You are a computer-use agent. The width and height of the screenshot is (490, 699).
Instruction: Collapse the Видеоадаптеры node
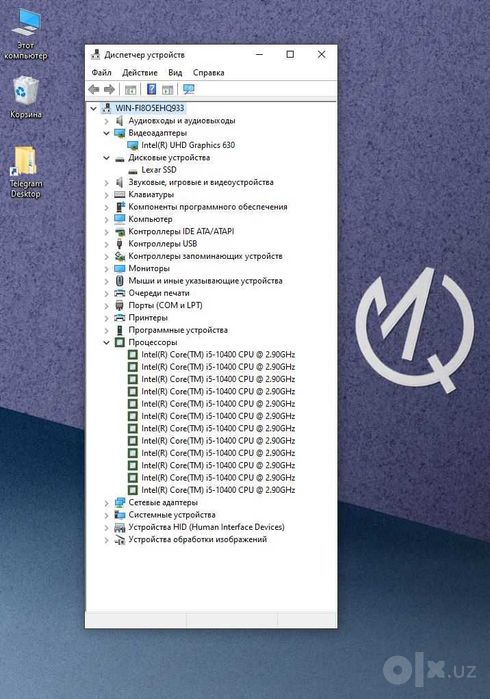point(106,133)
